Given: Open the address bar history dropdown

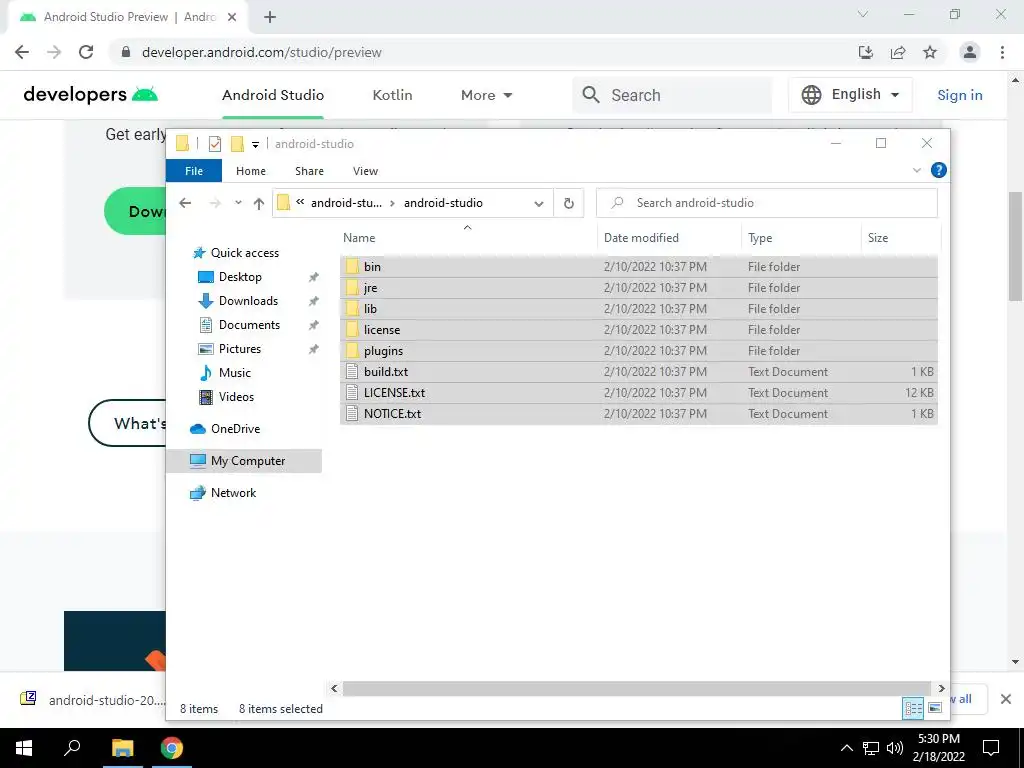Looking at the screenshot, I should pos(539,203).
